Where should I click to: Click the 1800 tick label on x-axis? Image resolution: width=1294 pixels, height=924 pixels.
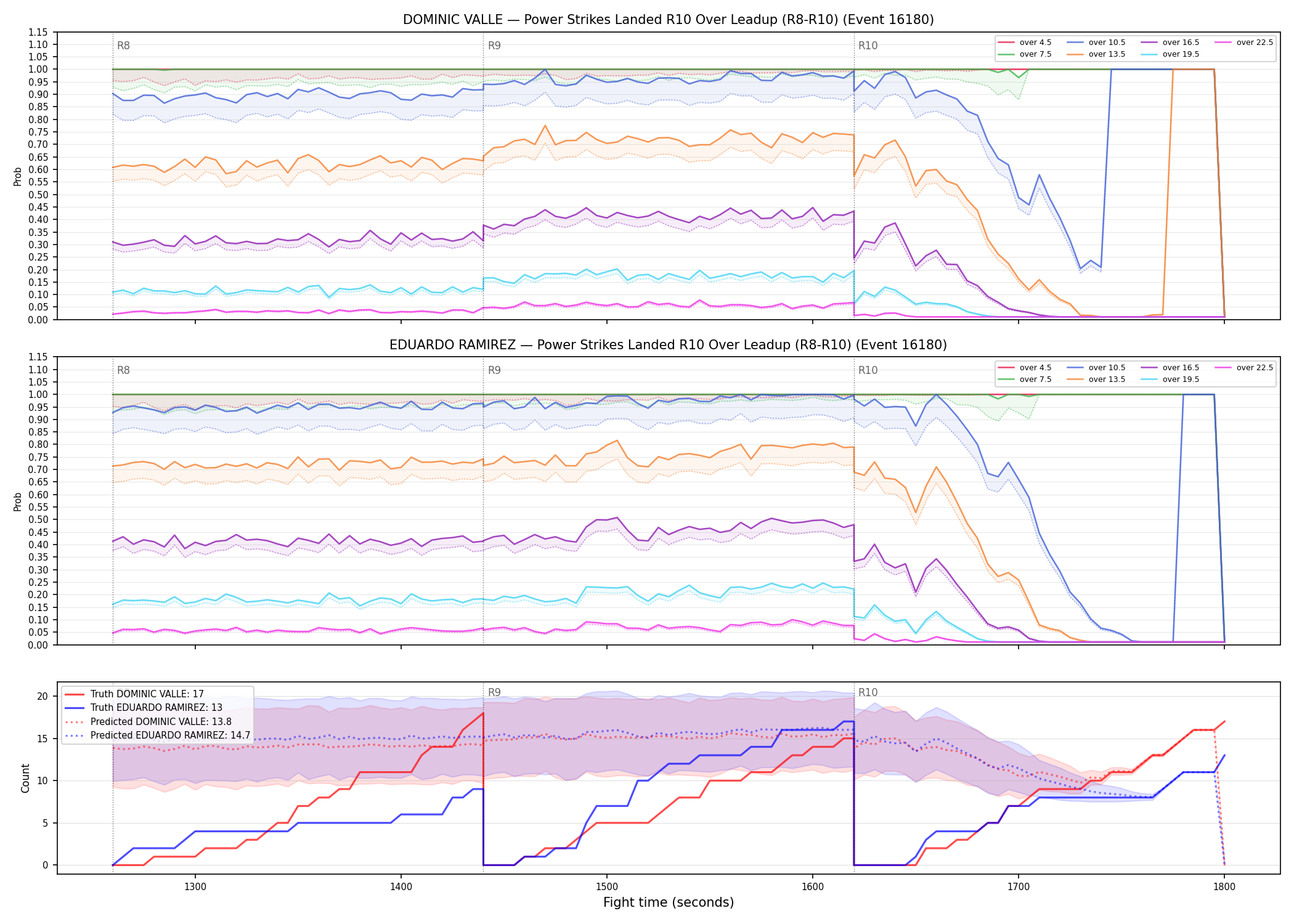[1224, 886]
